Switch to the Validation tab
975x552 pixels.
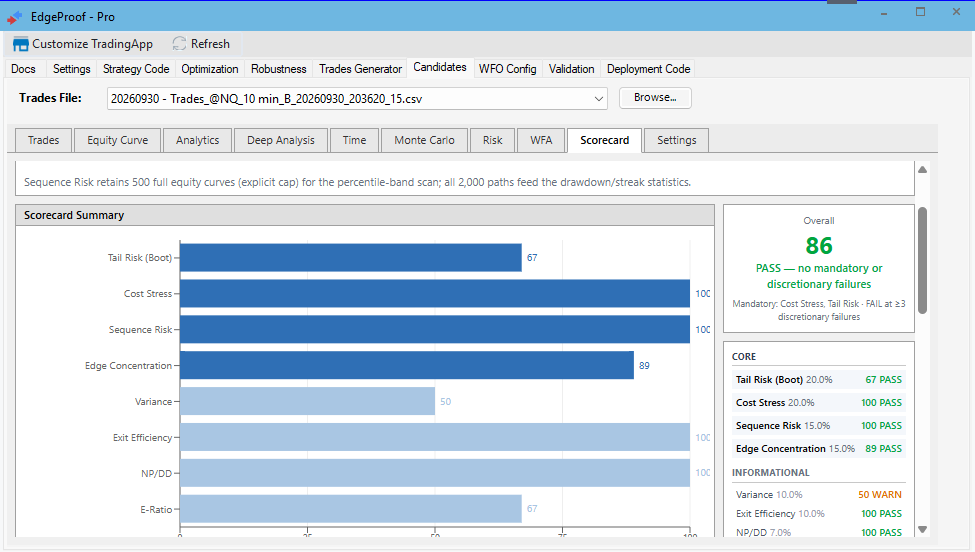(x=571, y=69)
